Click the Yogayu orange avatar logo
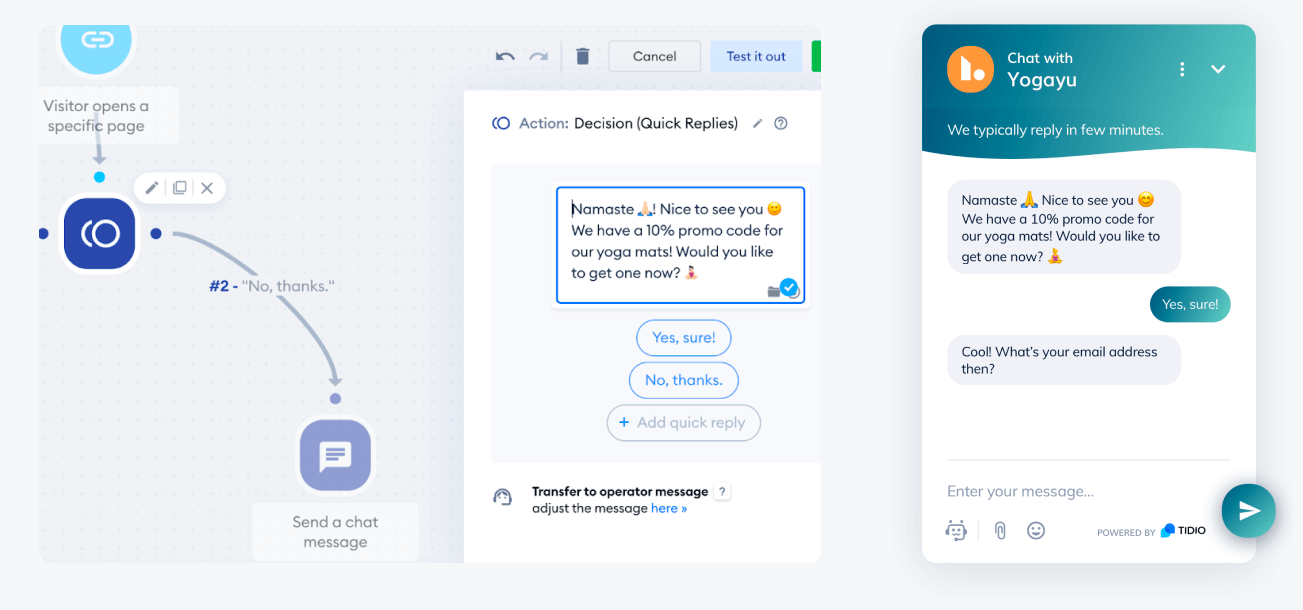The image size is (1303, 610). [970, 69]
